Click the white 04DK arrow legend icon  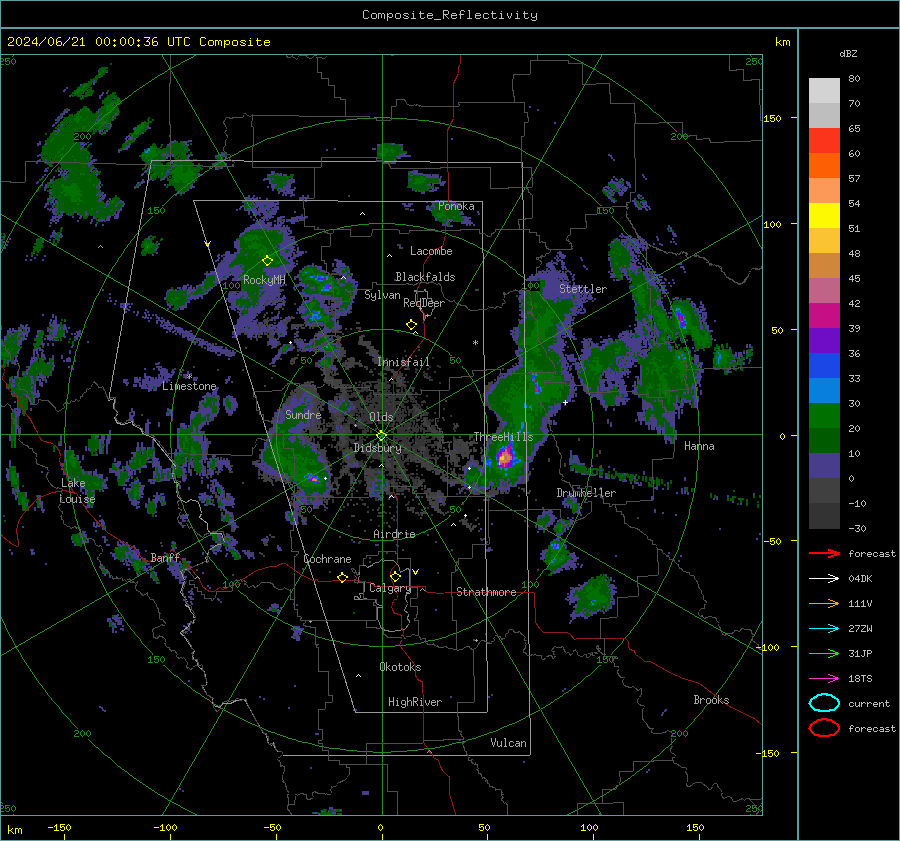[x=824, y=579]
